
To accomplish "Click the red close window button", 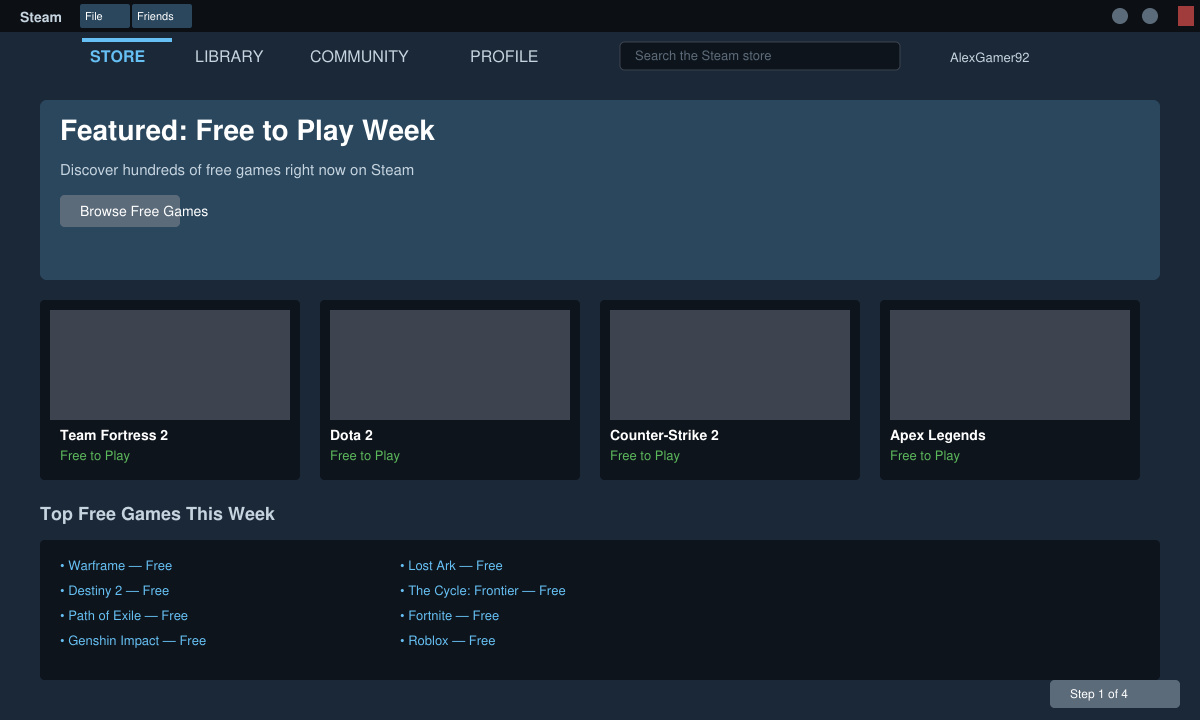I will coord(1186,16).
